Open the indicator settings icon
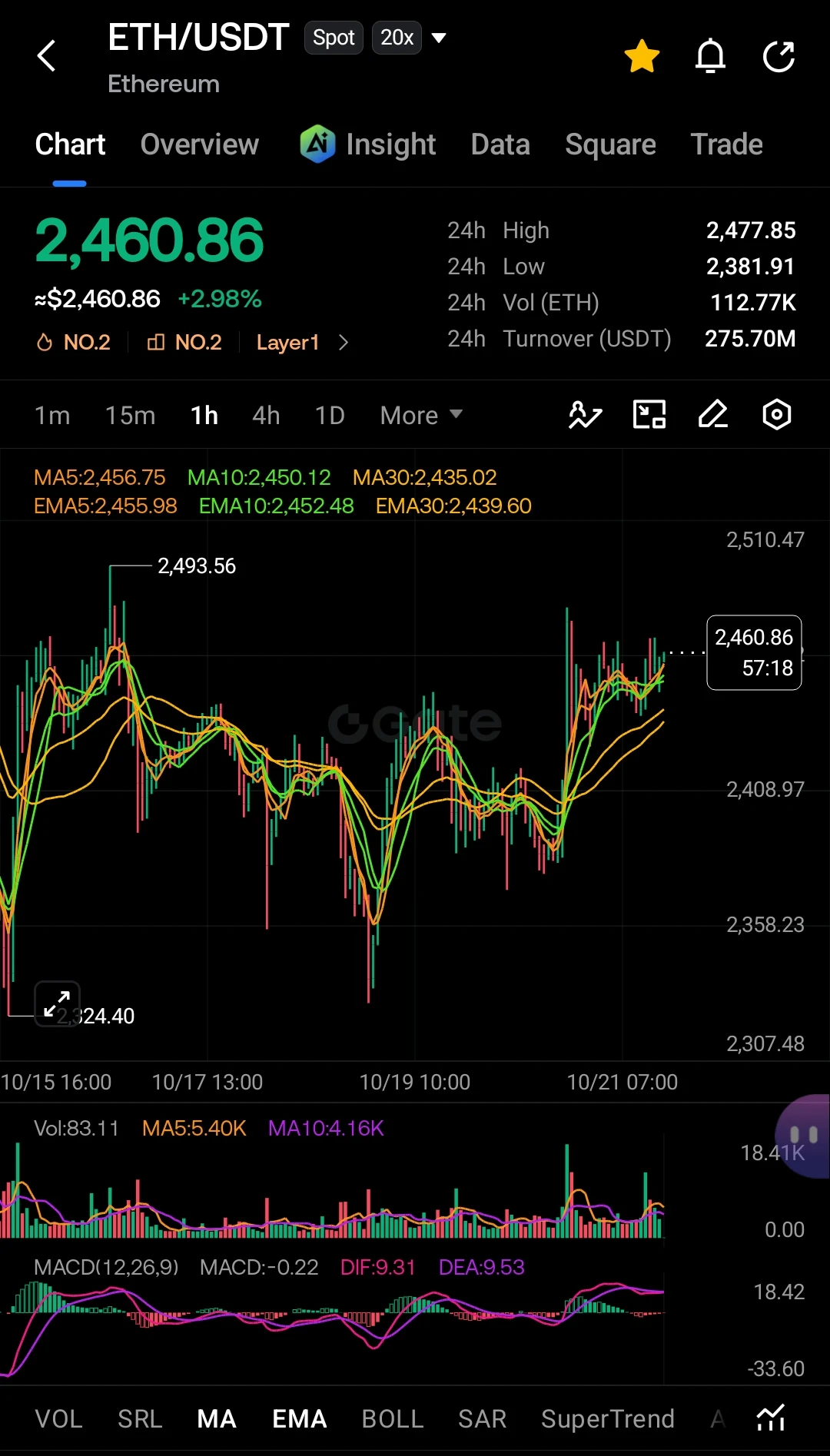This screenshot has height=1456, width=830. click(771, 1418)
